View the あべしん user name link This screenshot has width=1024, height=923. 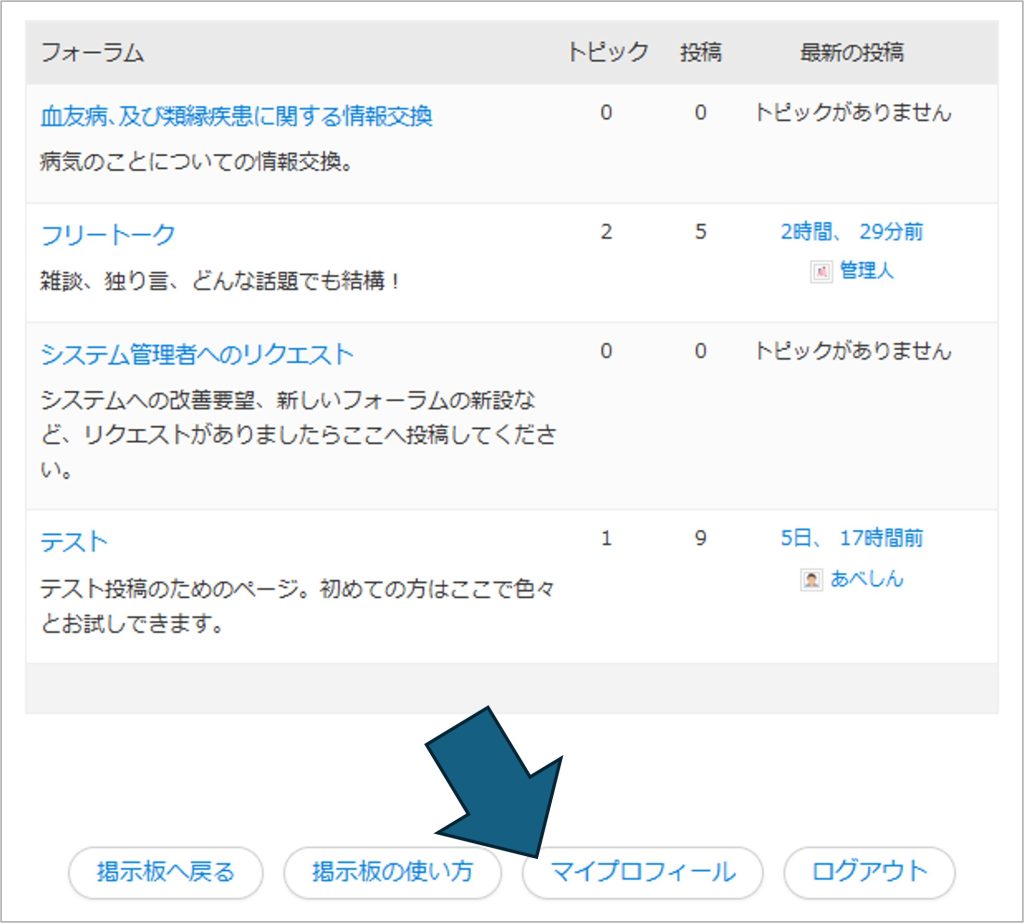[866, 579]
